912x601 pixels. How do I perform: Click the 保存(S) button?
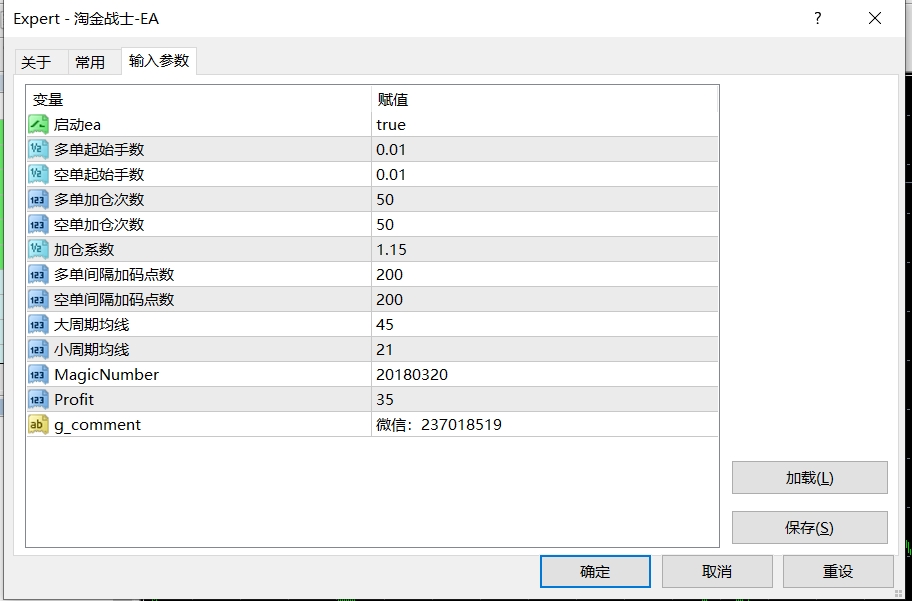[x=809, y=527]
